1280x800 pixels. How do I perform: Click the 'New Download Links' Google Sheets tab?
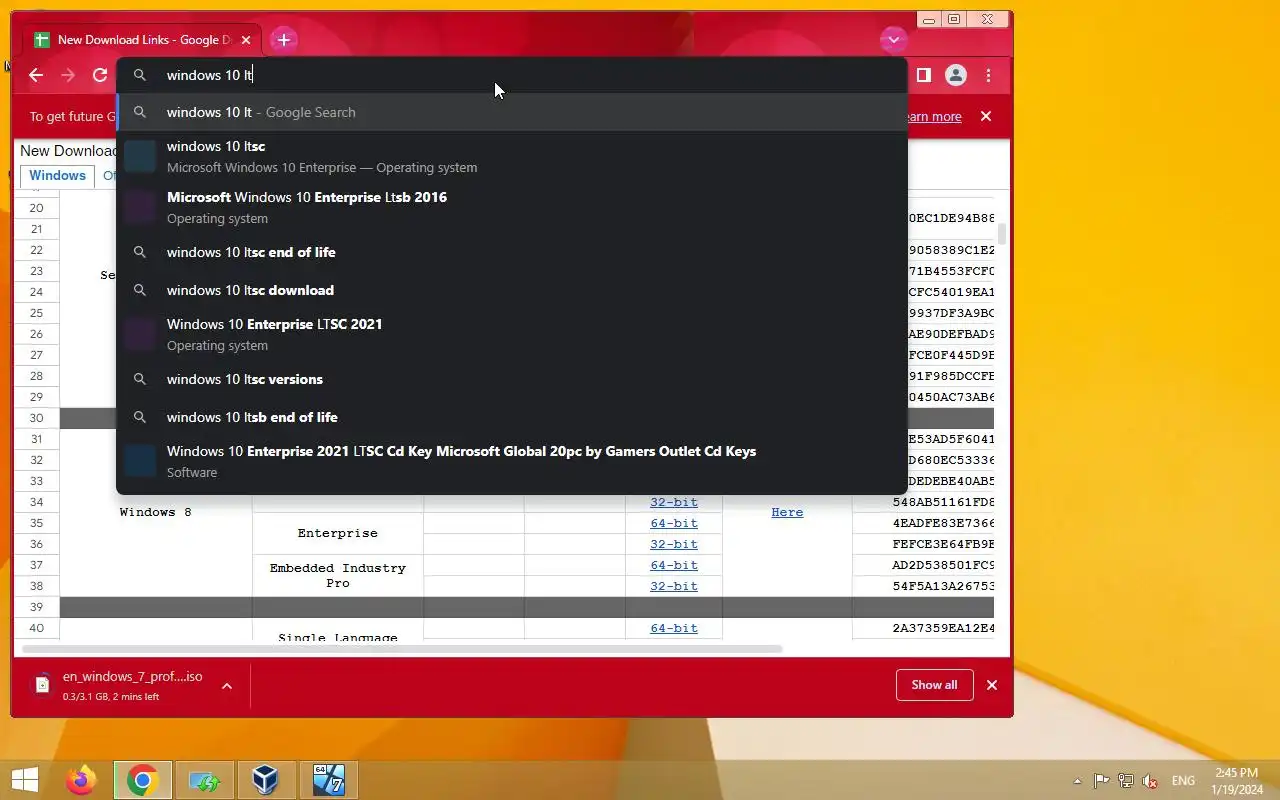pyautogui.click(x=142, y=40)
